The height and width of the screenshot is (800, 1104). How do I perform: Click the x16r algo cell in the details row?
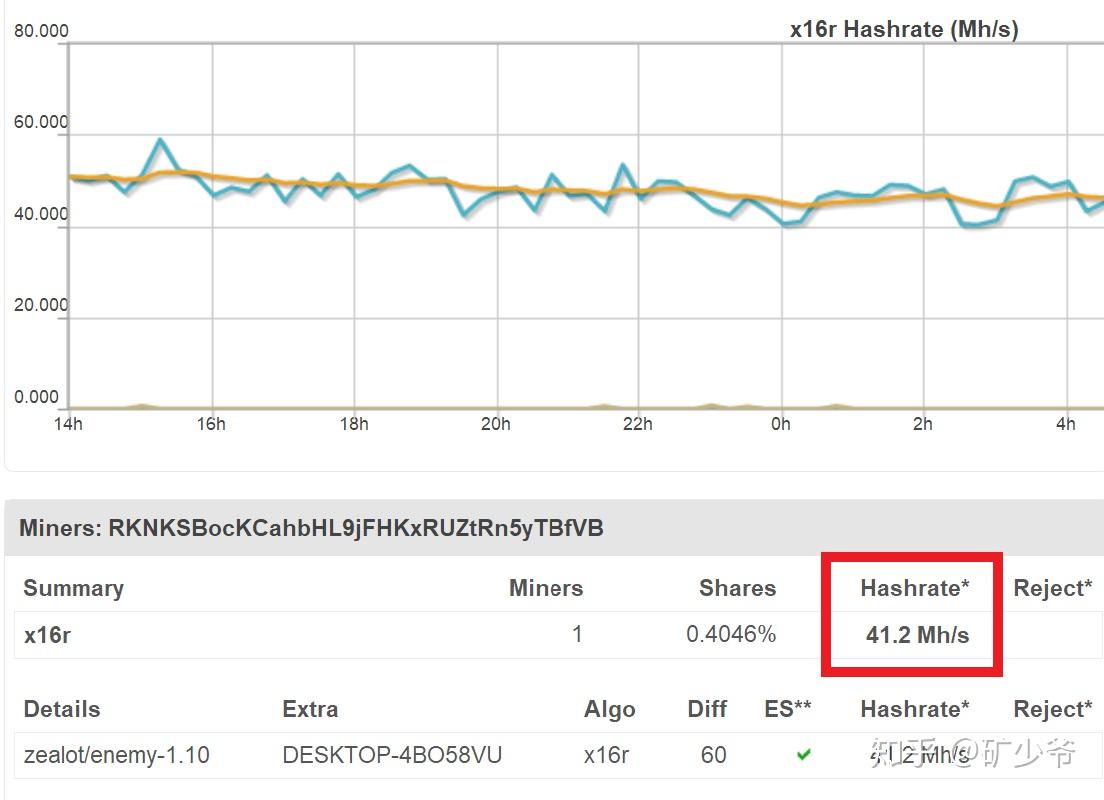point(606,756)
